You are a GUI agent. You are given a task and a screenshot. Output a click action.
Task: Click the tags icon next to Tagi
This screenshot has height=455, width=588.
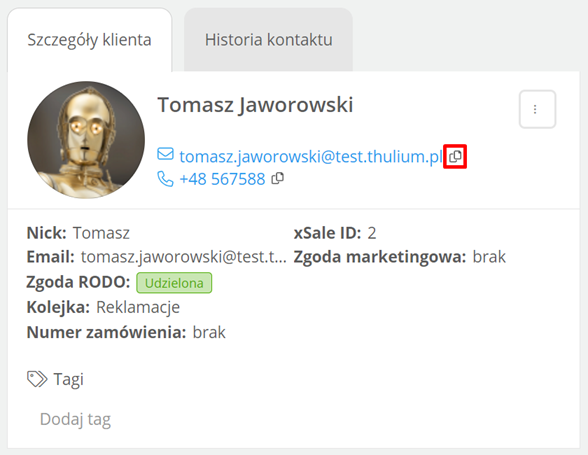(x=37, y=379)
